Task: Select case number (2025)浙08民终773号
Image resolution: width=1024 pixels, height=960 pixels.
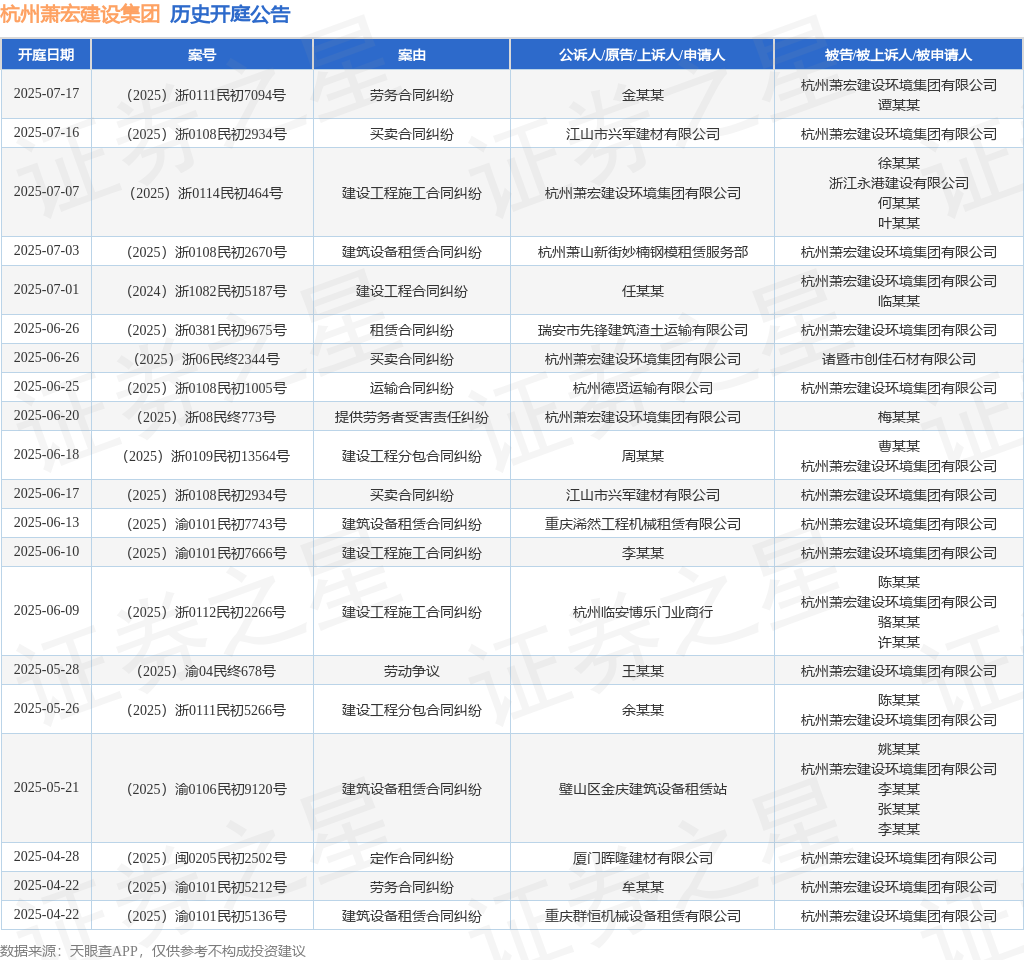Action: click(x=206, y=417)
